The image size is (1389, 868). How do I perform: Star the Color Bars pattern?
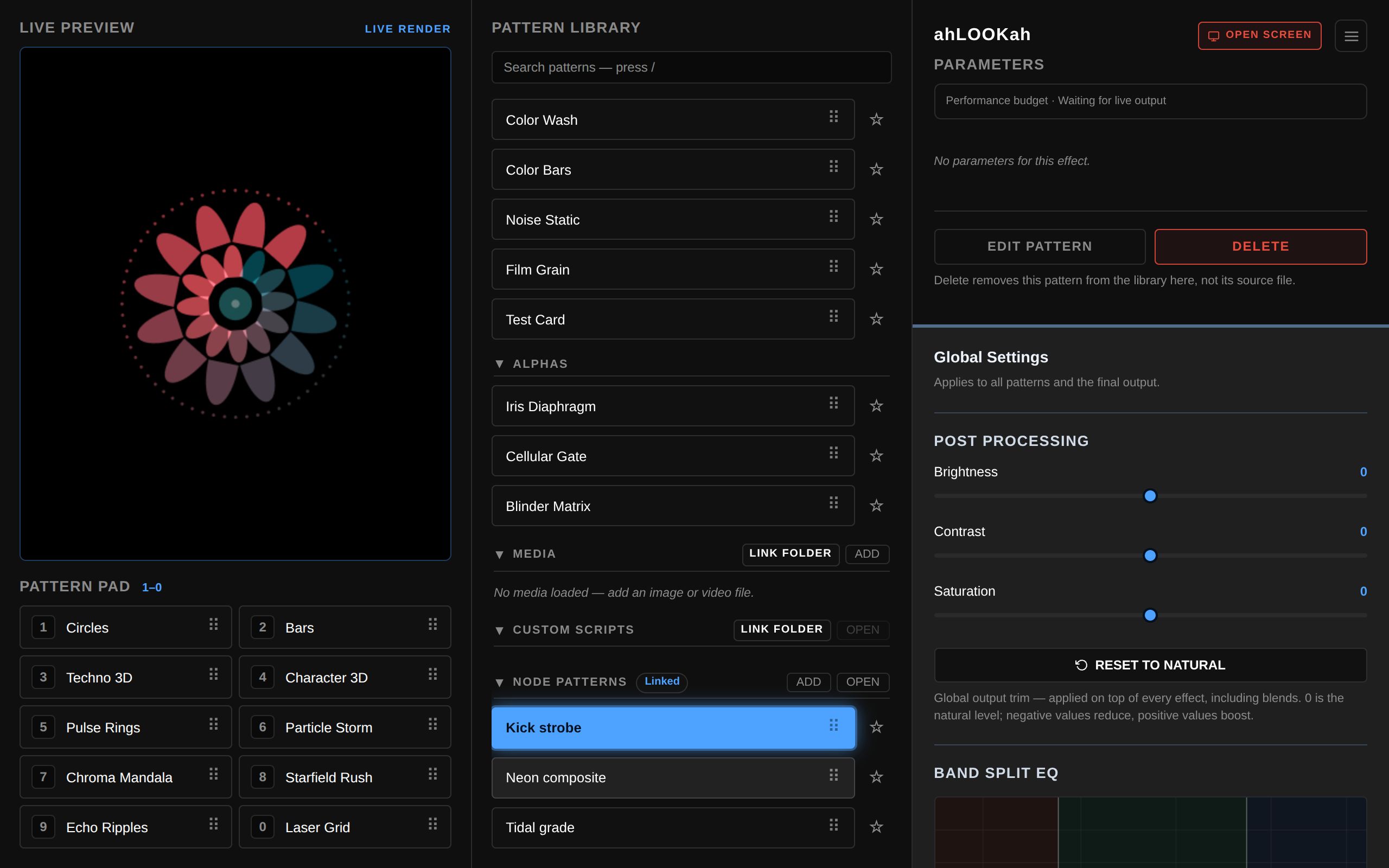click(x=876, y=169)
